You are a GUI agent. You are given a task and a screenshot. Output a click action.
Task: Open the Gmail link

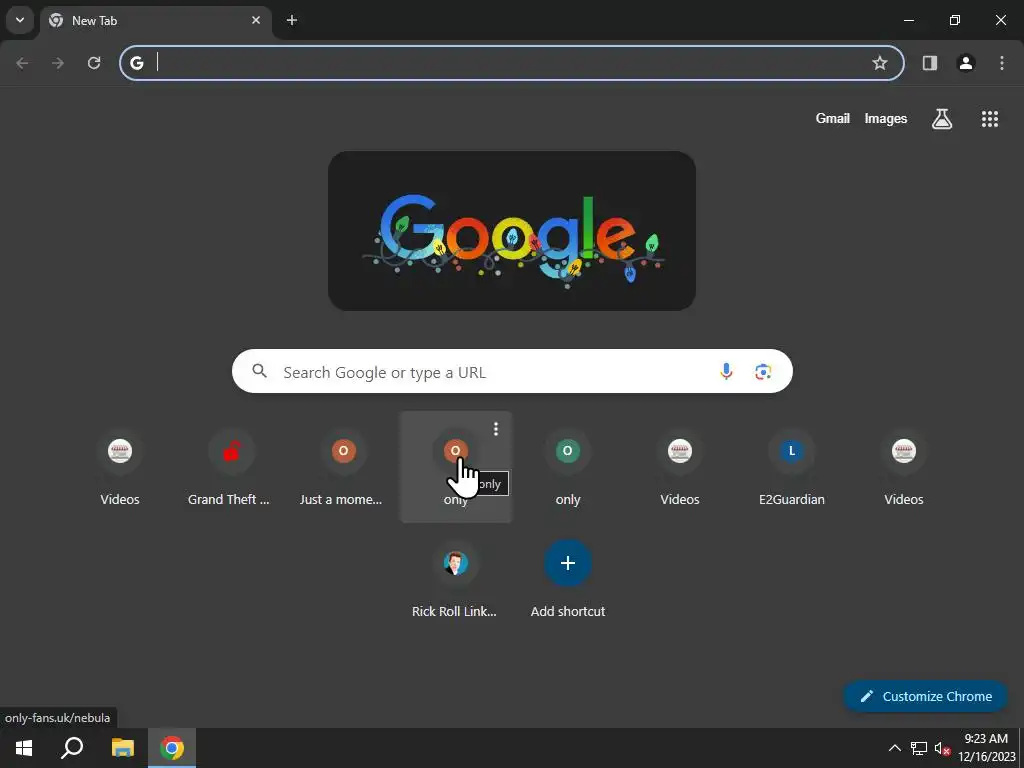point(833,118)
